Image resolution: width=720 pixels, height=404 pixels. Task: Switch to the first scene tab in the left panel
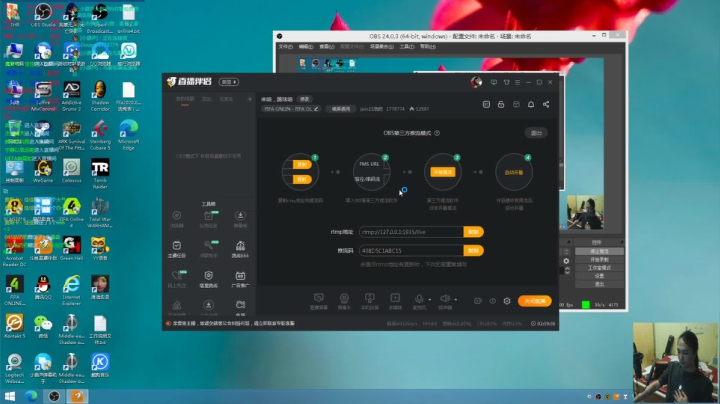[x=185, y=99]
